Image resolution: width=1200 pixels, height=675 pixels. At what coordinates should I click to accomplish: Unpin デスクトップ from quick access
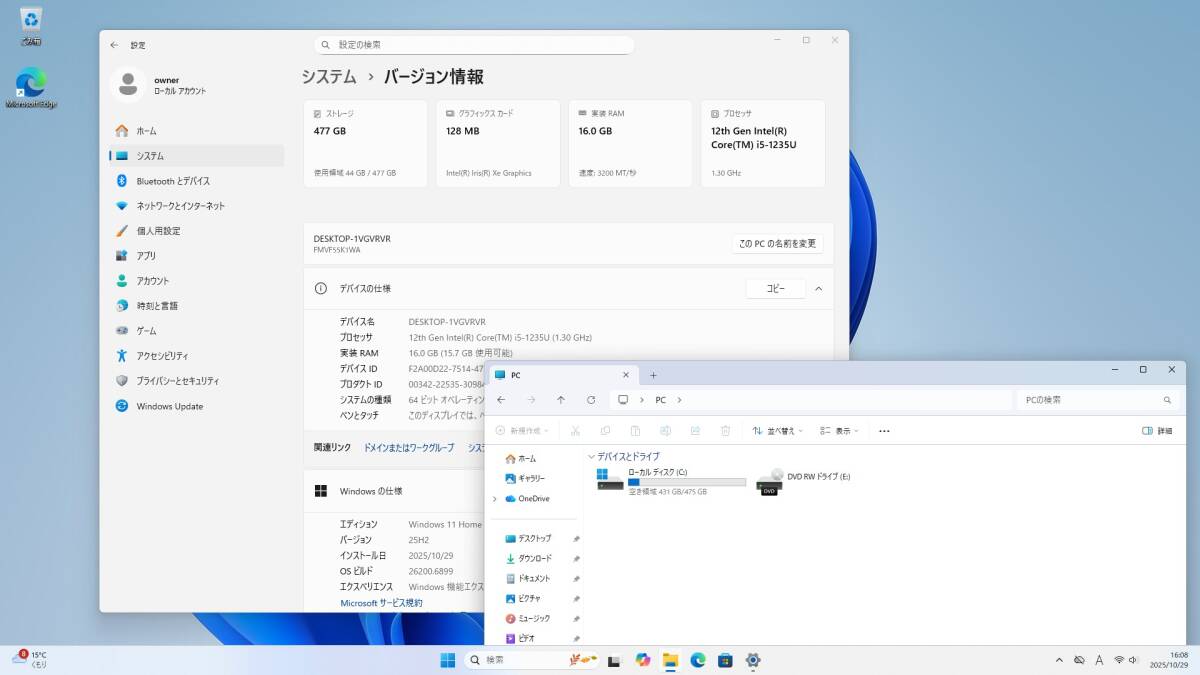click(576, 538)
